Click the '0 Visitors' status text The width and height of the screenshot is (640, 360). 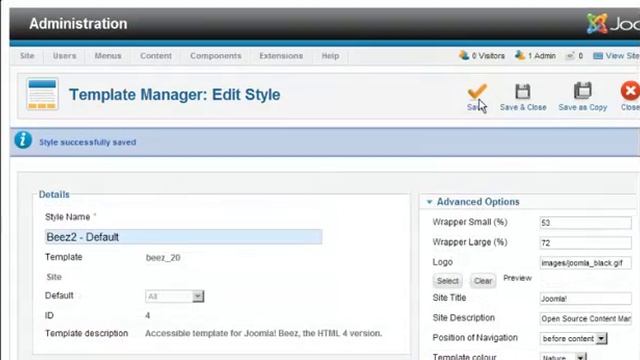(x=488, y=56)
